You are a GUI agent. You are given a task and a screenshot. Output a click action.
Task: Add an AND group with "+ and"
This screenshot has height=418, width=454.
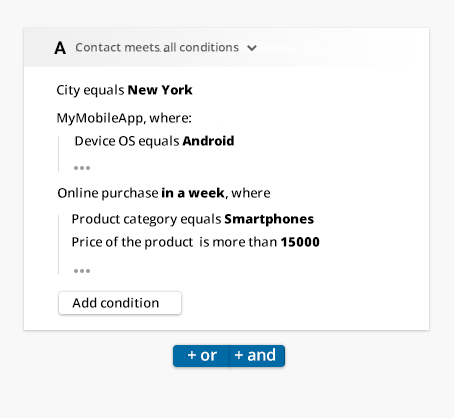[257, 356]
